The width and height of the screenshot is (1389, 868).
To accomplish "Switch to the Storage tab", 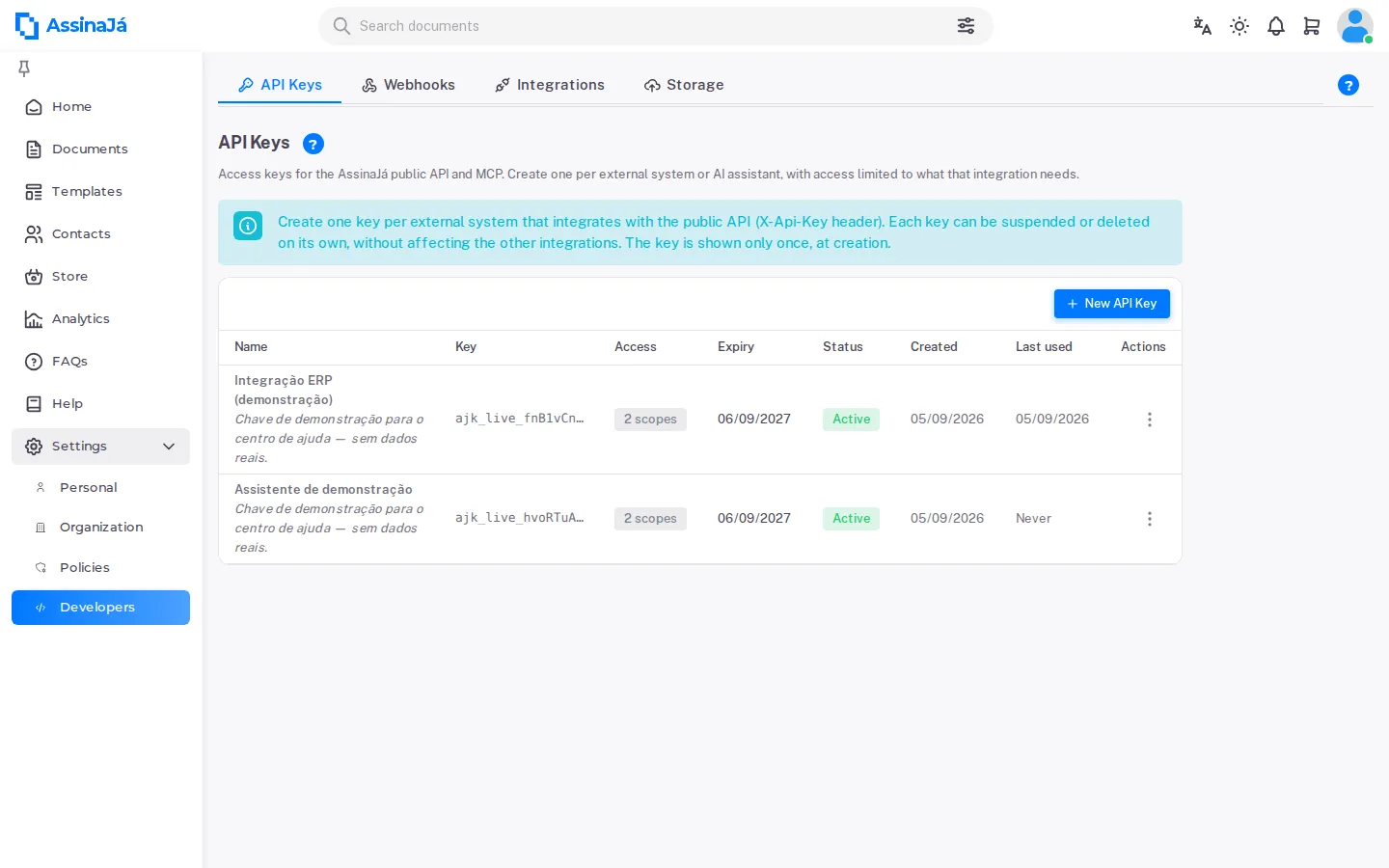I will point(684,85).
